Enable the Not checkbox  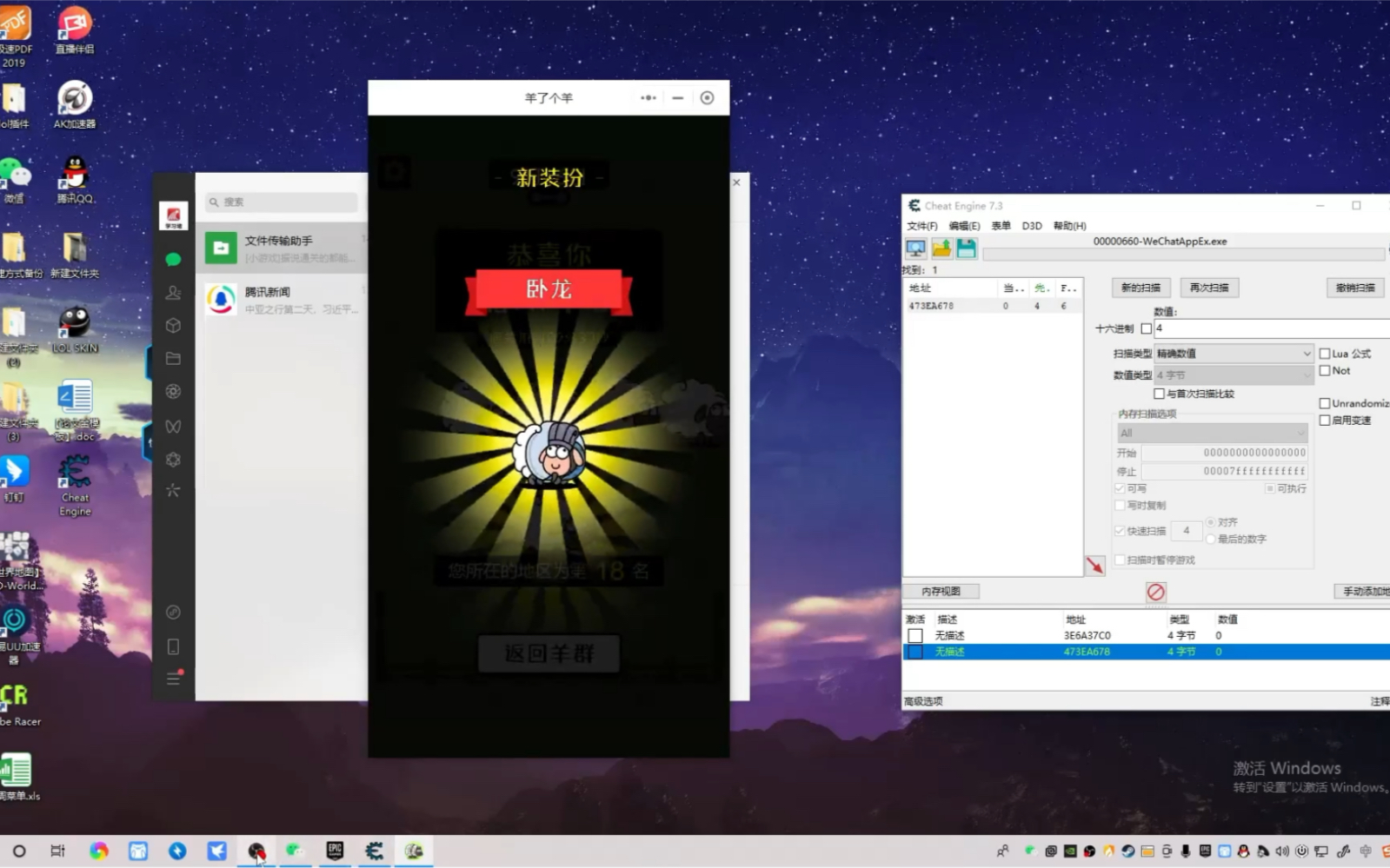pyautogui.click(x=1325, y=370)
